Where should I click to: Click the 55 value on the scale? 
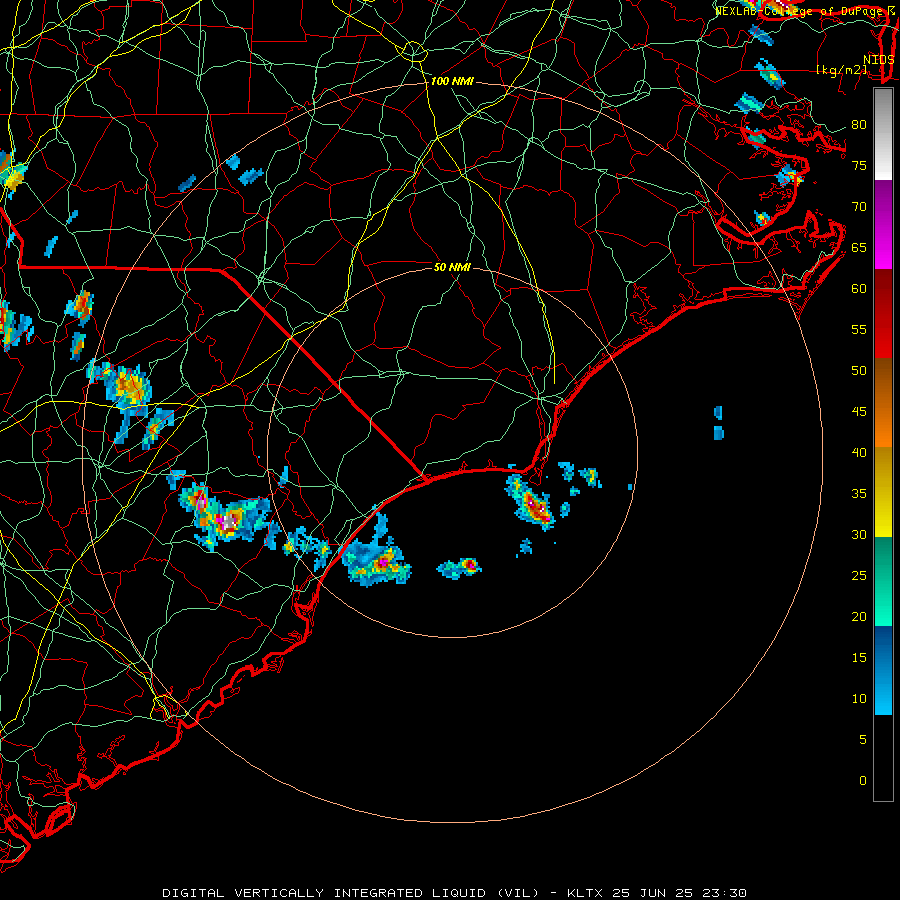[859, 329]
